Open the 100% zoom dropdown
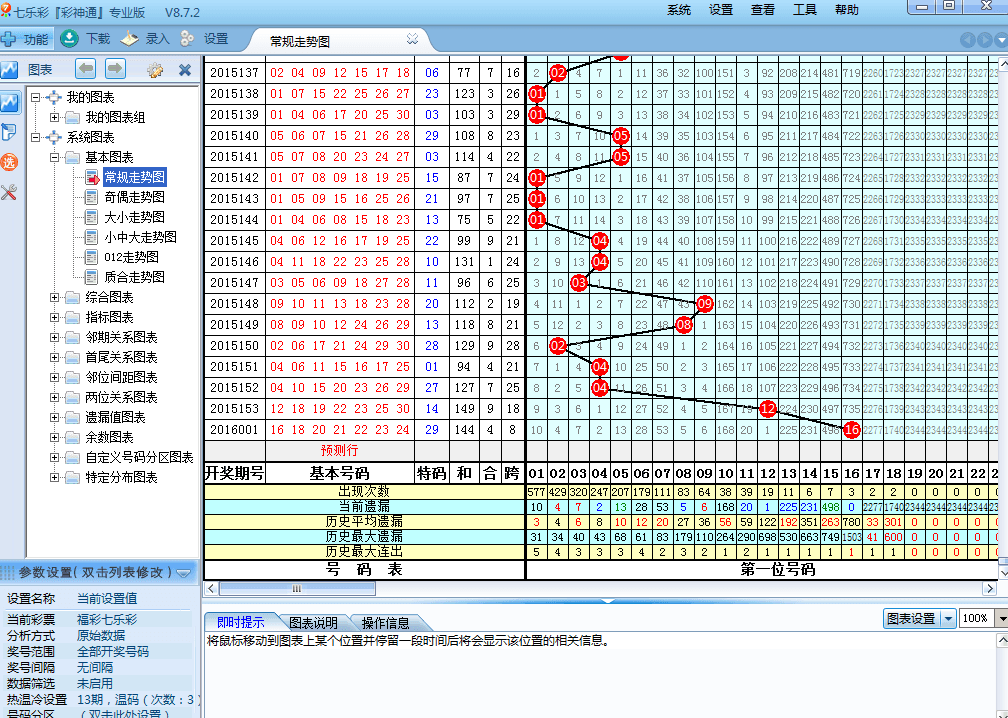1008x718 pixels. click(1001, 619)
